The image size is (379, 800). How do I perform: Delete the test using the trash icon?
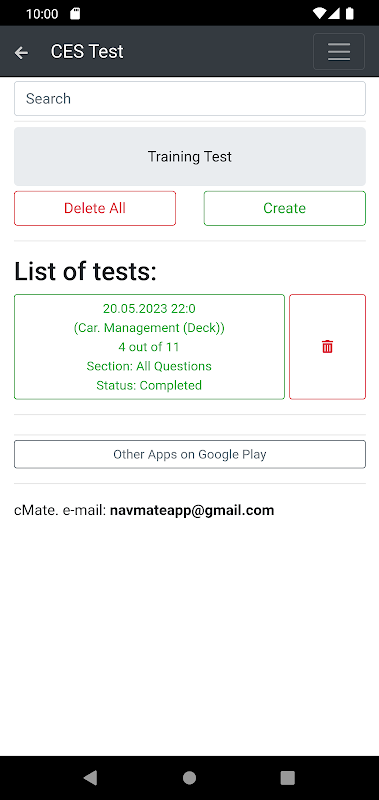(x=327, y=347)
